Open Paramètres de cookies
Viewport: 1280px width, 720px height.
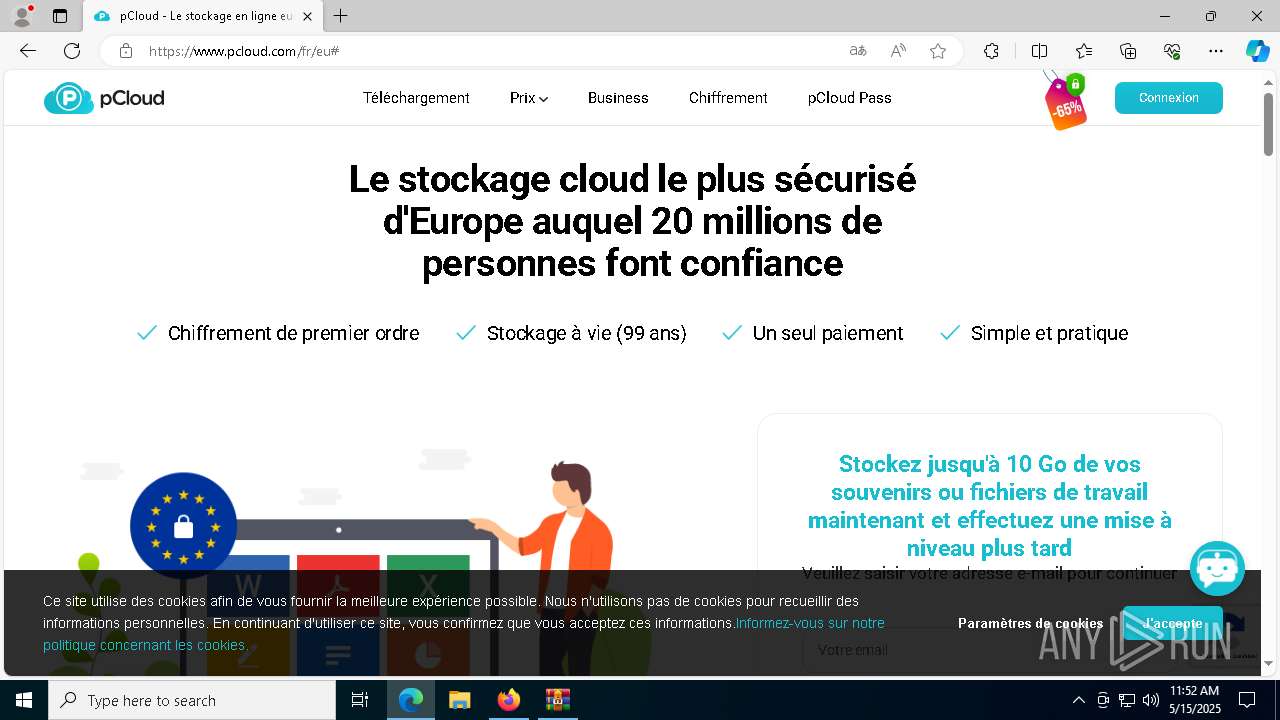1031,623
